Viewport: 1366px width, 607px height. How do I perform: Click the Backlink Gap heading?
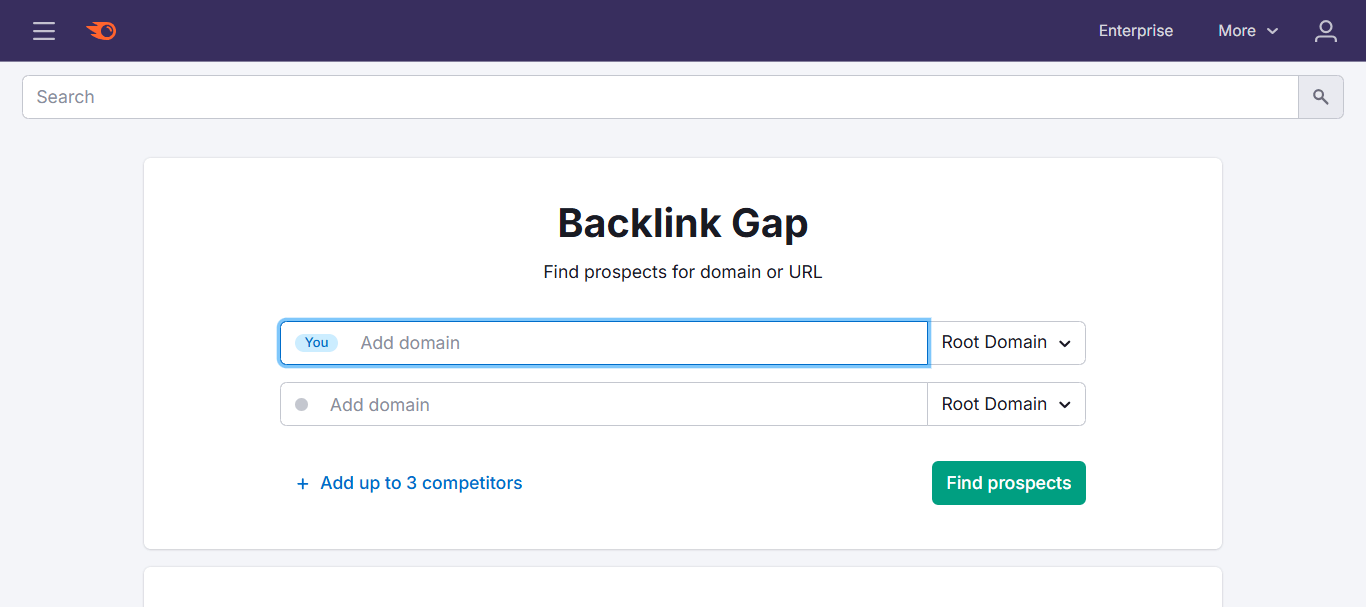click(x=683, y=223)
